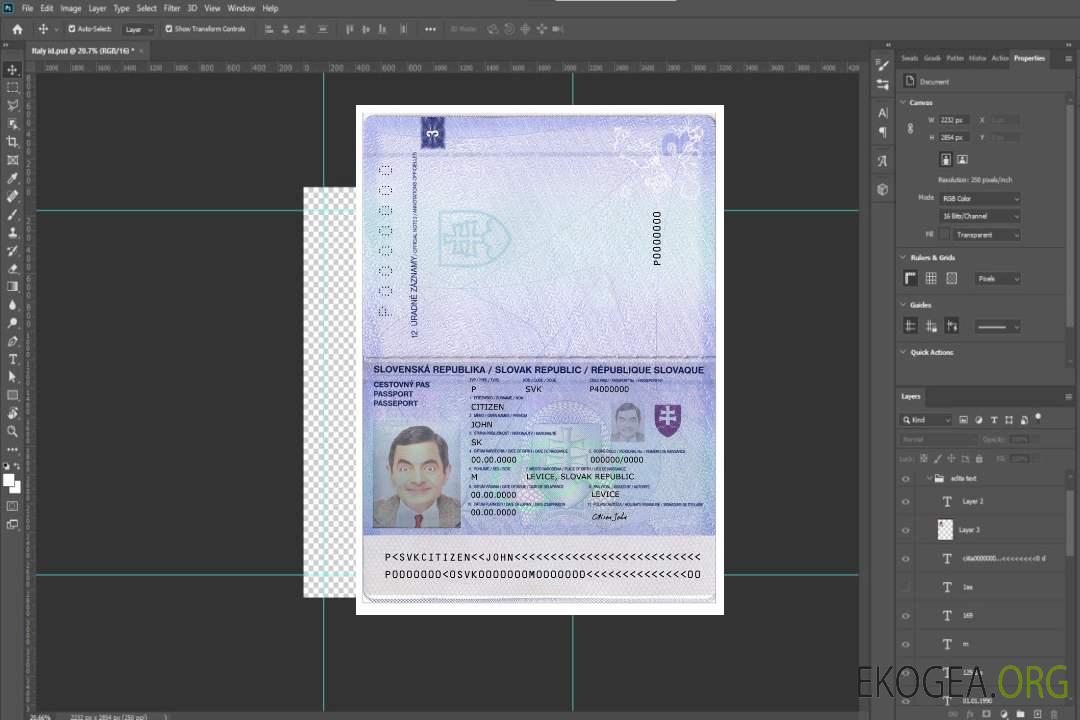Add a layer mask icon
Screen dimensions: 1080x720
986,714
